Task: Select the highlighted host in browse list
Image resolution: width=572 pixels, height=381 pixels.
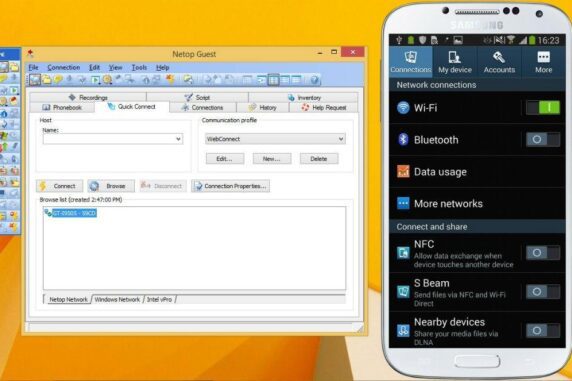Action: [x=74, y=213]
